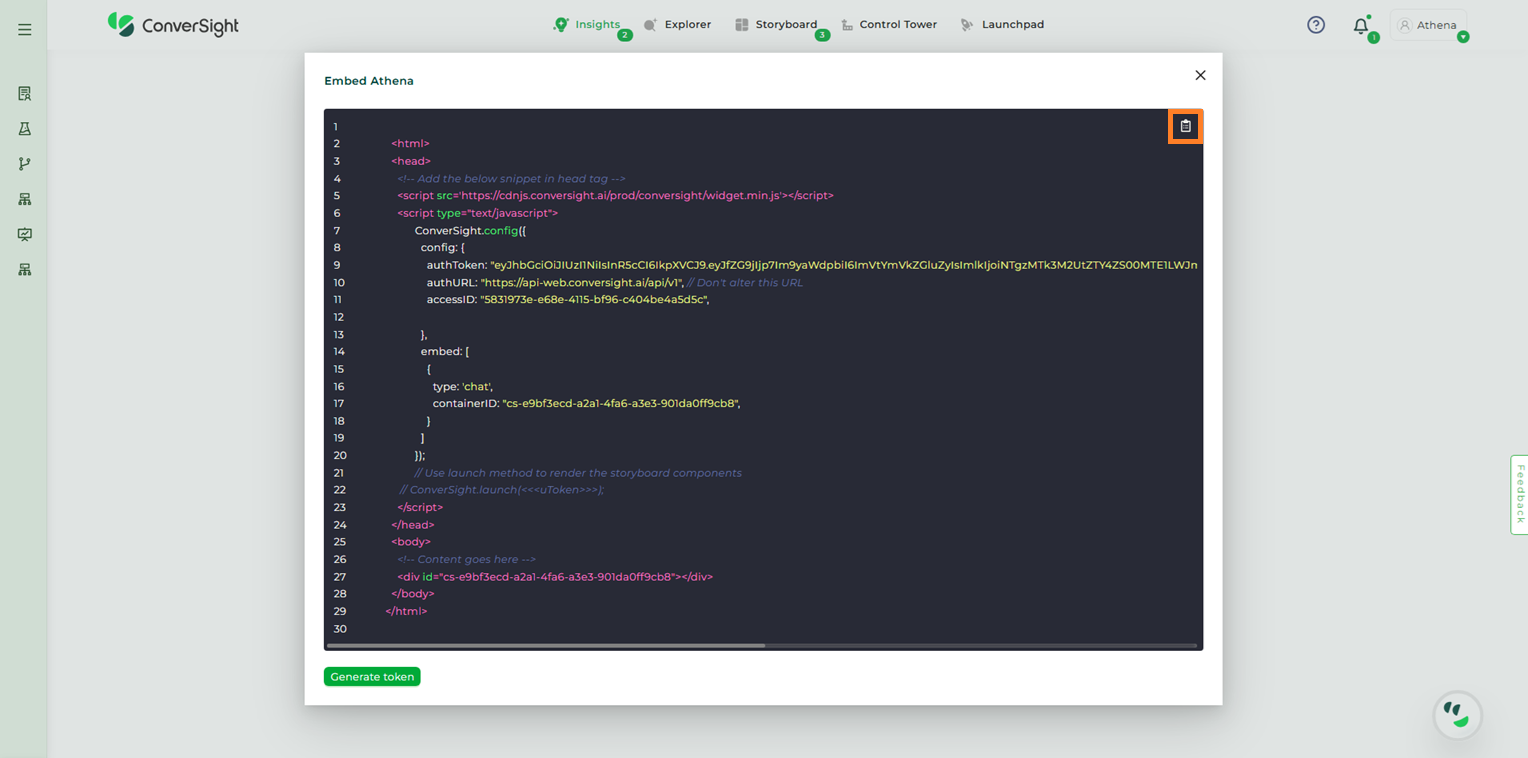Expand the Athena user dropdown arrow
Screen dimensions: 1528x758
[x=1463, y=37]
